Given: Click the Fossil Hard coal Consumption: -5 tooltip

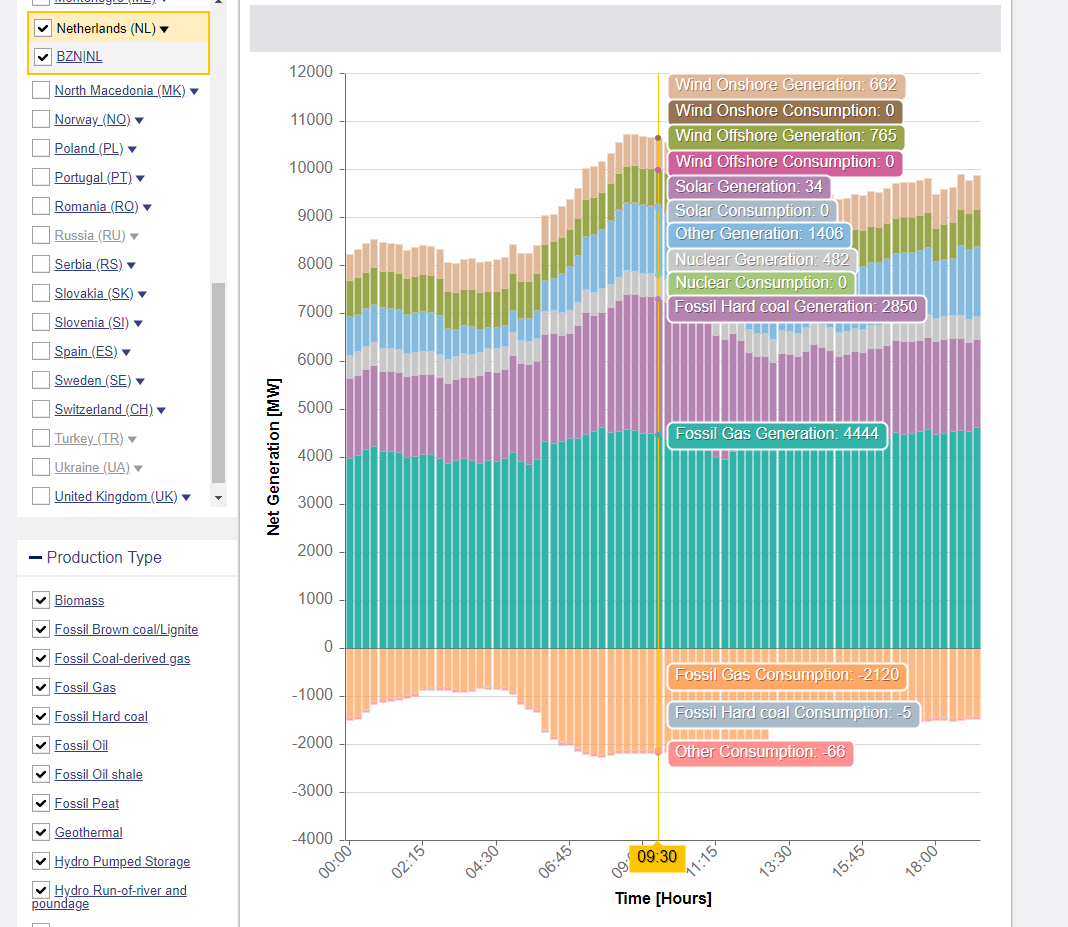Looking at the screenshot, I should point(793,714).
